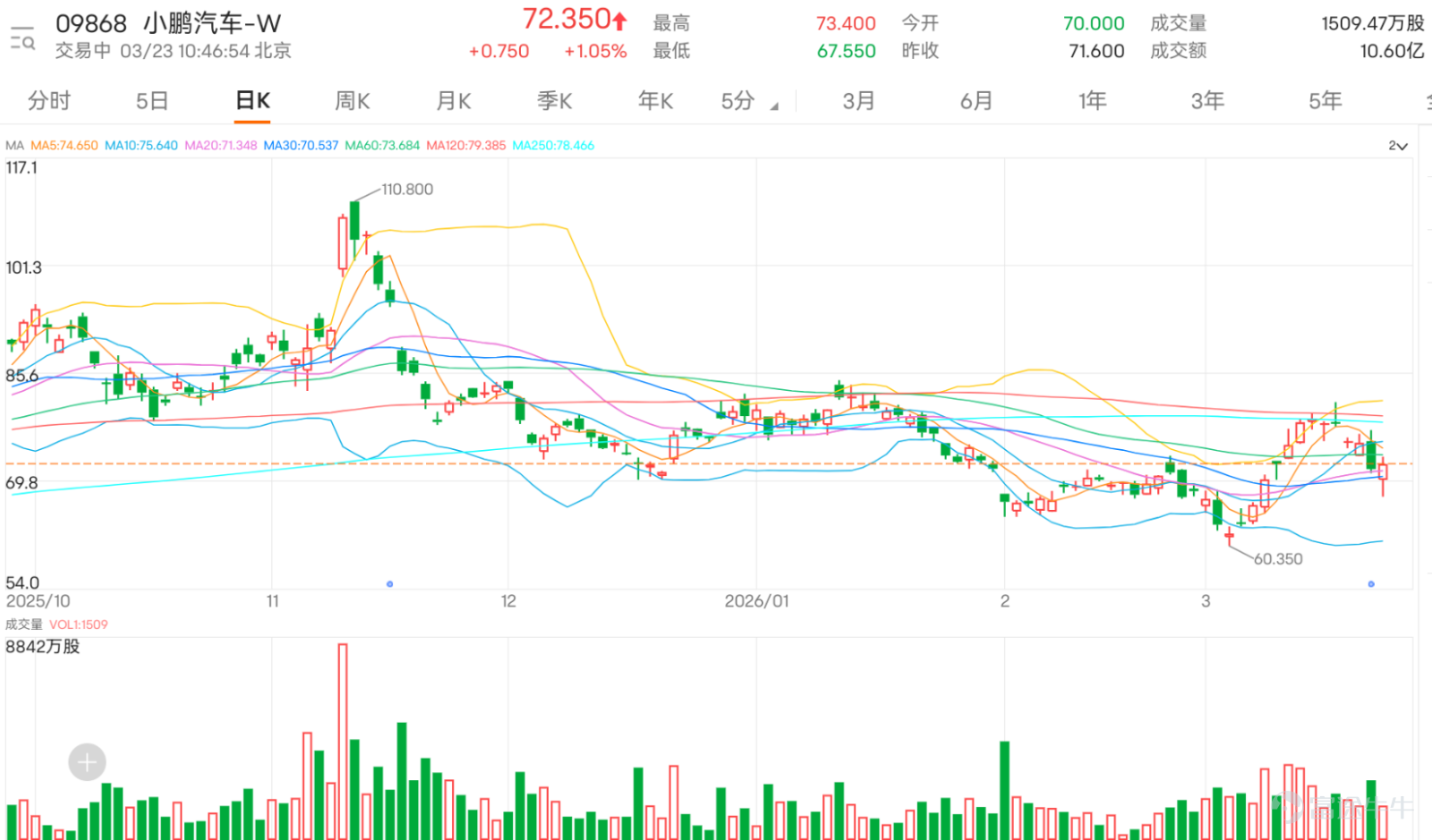1432x840 pixels.
Task: Click the lowest price value 67.550
Action: coord(846,51)
